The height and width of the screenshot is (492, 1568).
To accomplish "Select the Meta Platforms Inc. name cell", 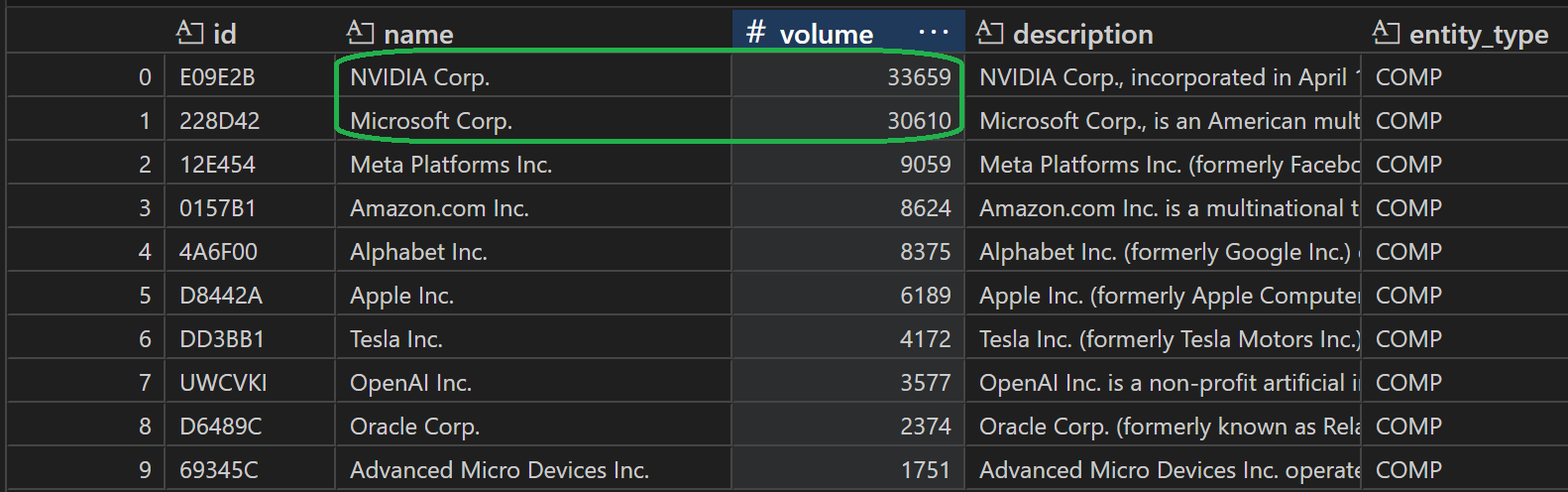I will 533,165.
